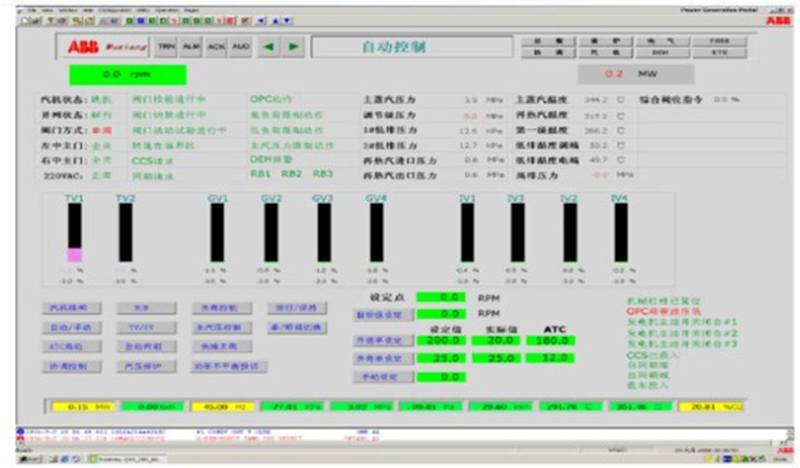Acknowledge alarms with the ACK button
The width and height of the screenshot is (800, 468).
[x=216, y=47]
